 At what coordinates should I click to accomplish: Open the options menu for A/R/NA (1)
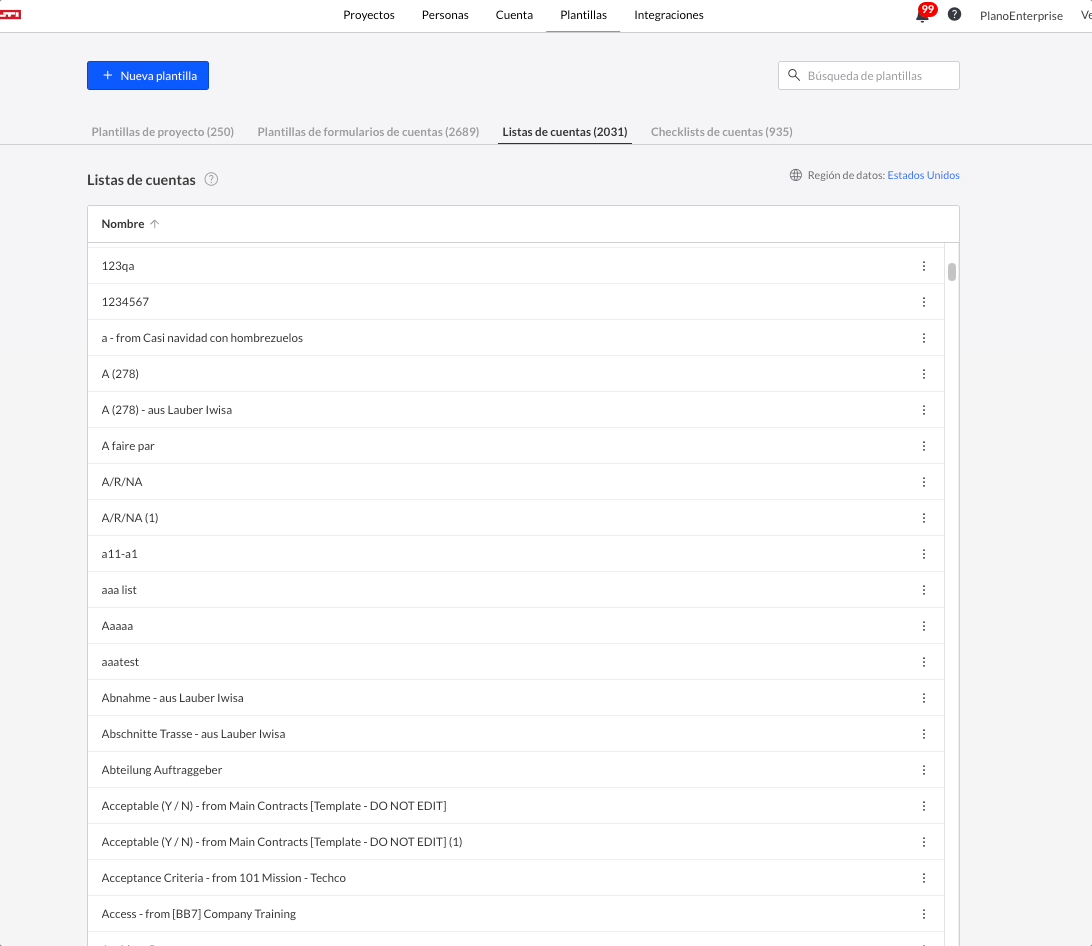pos(923,518)
